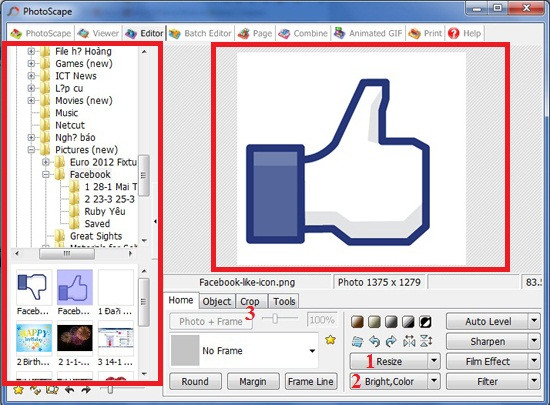Click the PhotoScape logo in title bar
This screenshot has width=550, height=405.
pyautogui.click(x=13, y=12)
